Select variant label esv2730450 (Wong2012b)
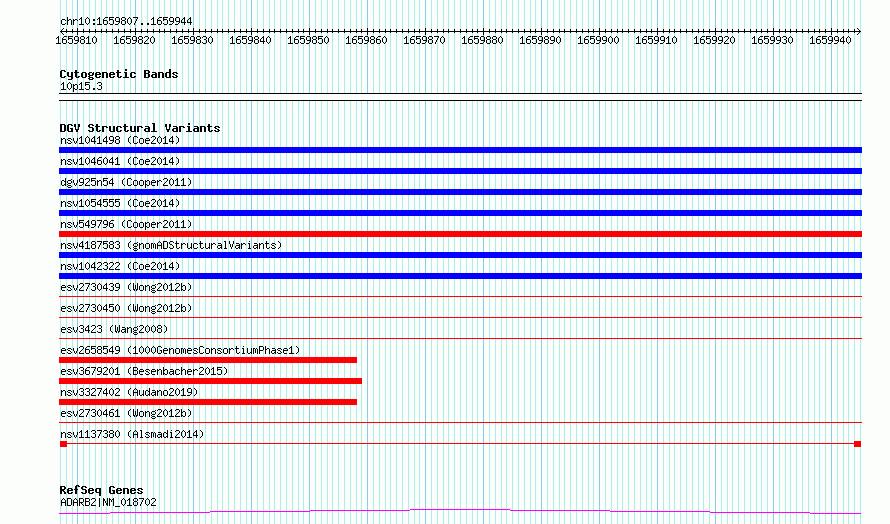Viewport: 890px width, 524px height. [x=126, y=308]
